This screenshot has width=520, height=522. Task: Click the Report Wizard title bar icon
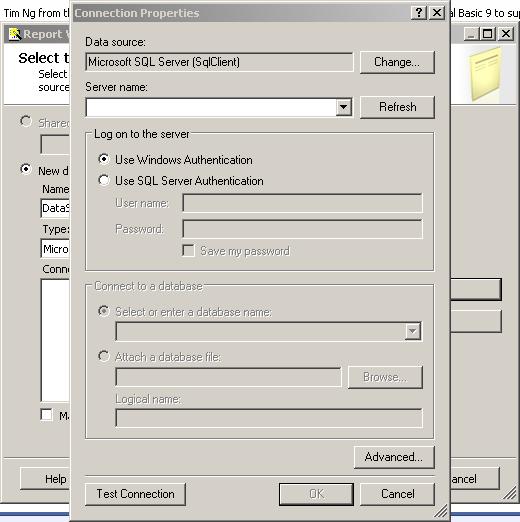coord(15,34)
